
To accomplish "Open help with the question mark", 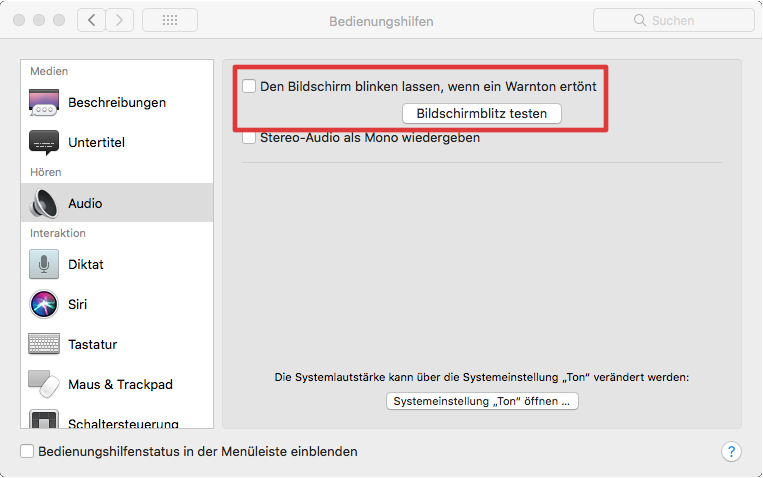I will (x=731, y=451).
